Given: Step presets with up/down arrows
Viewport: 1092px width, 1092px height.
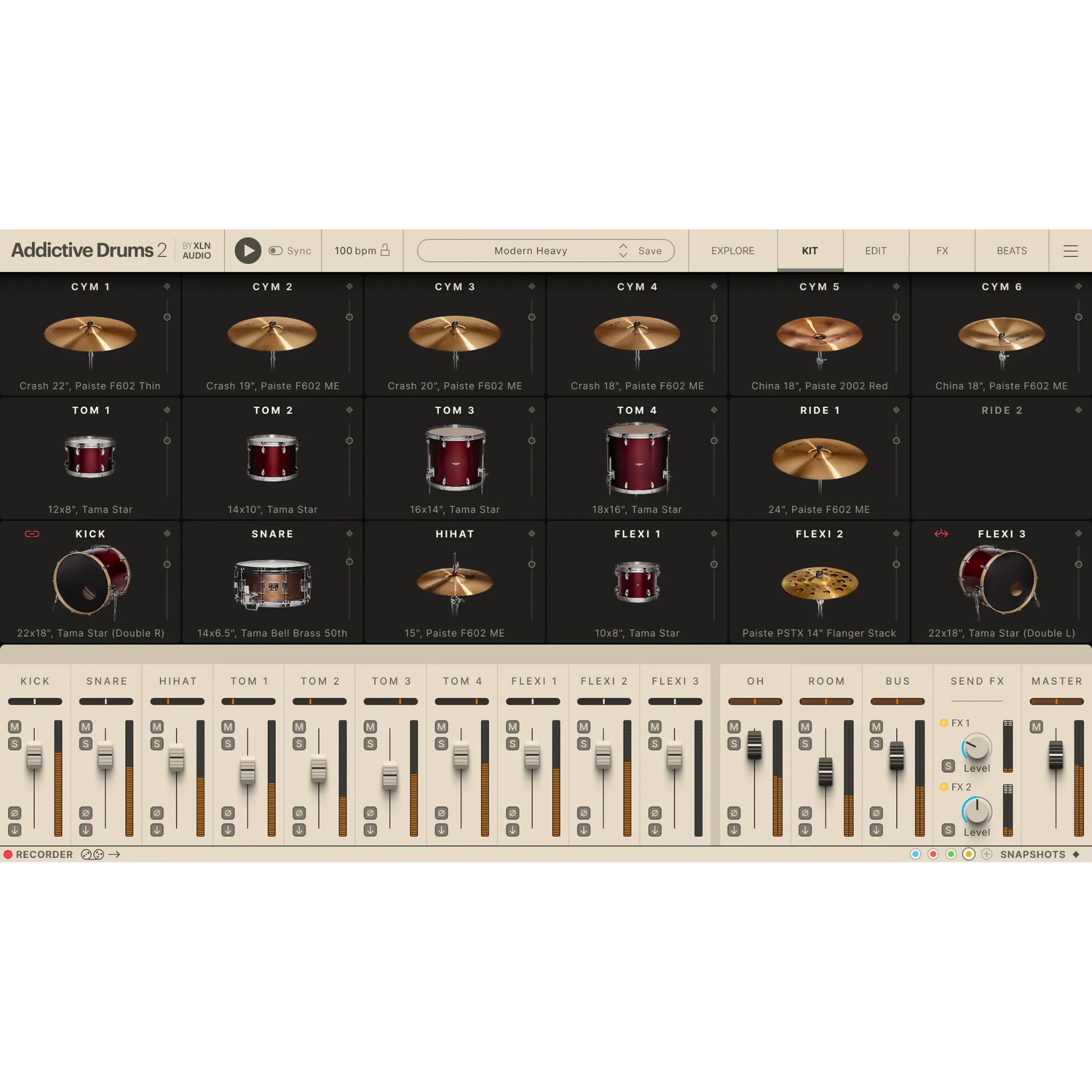Looking at the screenshot, I should tap(623, 250).
